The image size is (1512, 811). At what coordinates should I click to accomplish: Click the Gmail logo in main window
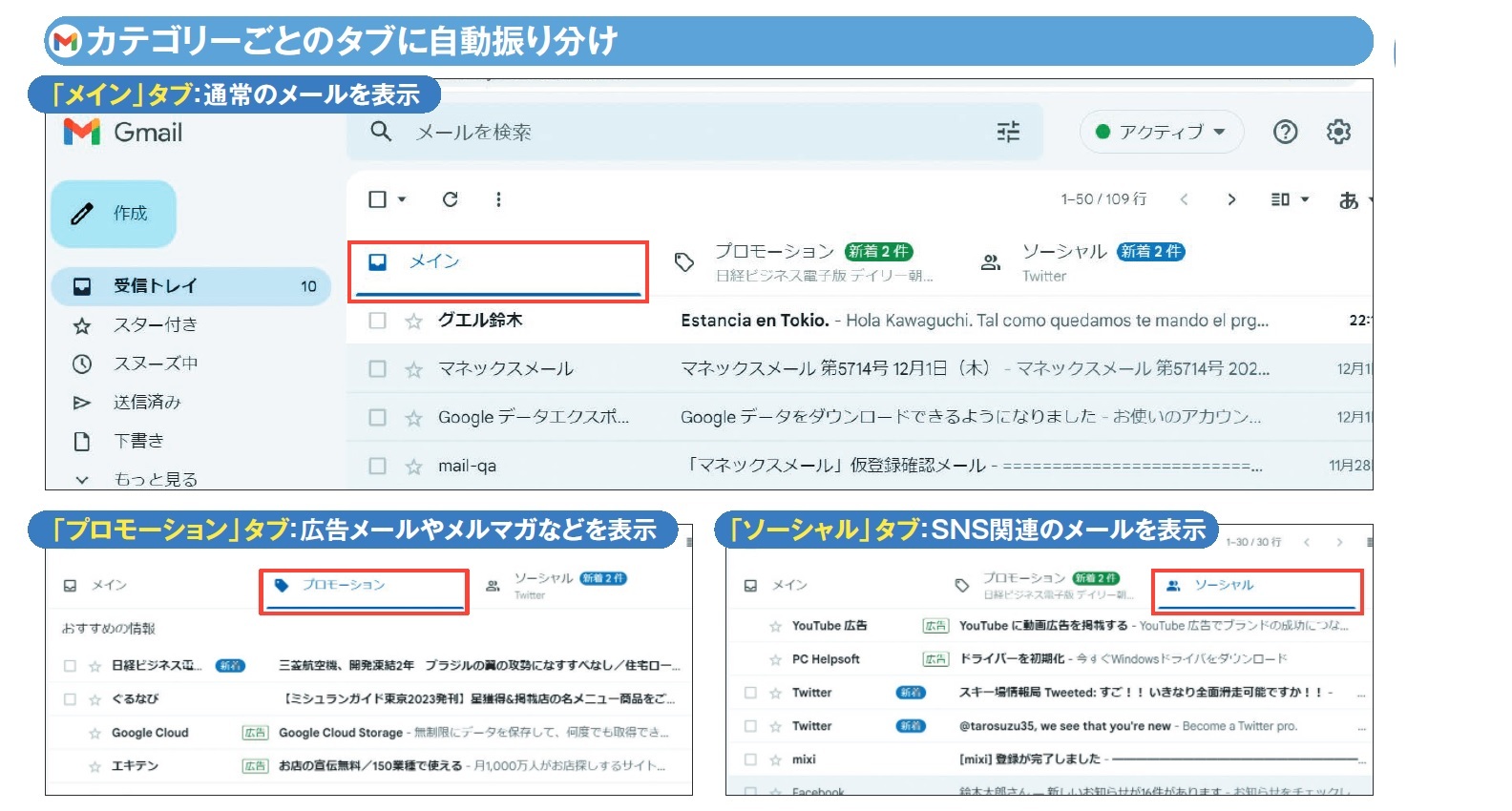123,132
